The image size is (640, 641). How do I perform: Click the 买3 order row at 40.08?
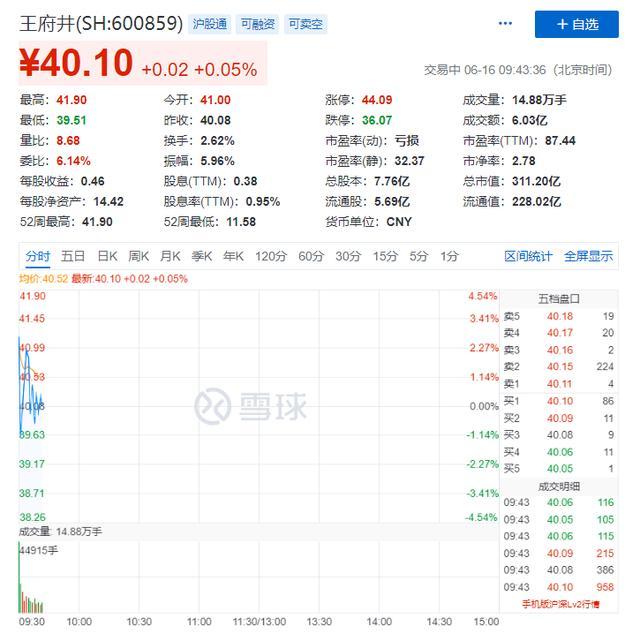[x=559, y=435]
